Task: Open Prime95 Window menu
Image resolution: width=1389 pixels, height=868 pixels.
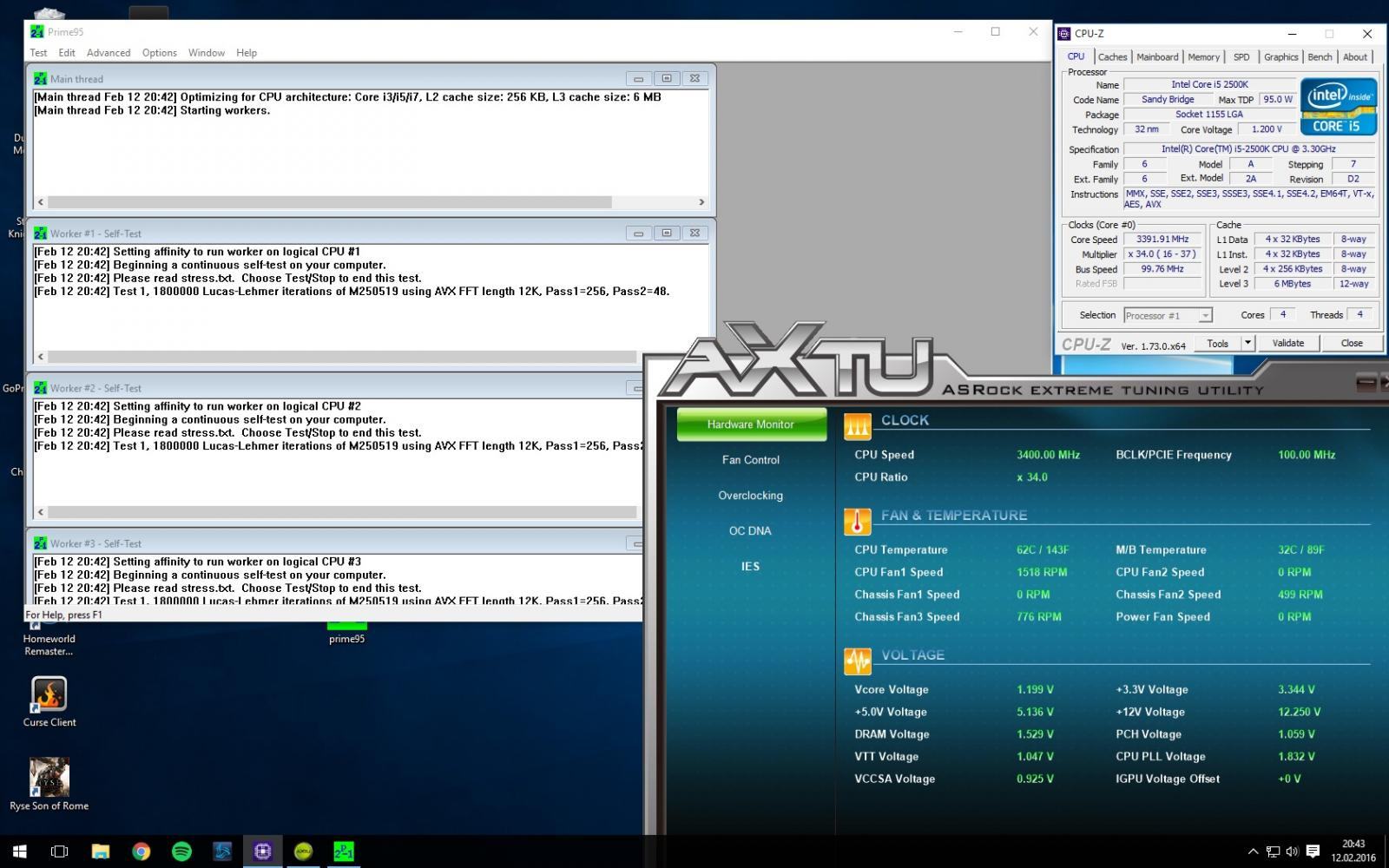Action: point(207,53)
